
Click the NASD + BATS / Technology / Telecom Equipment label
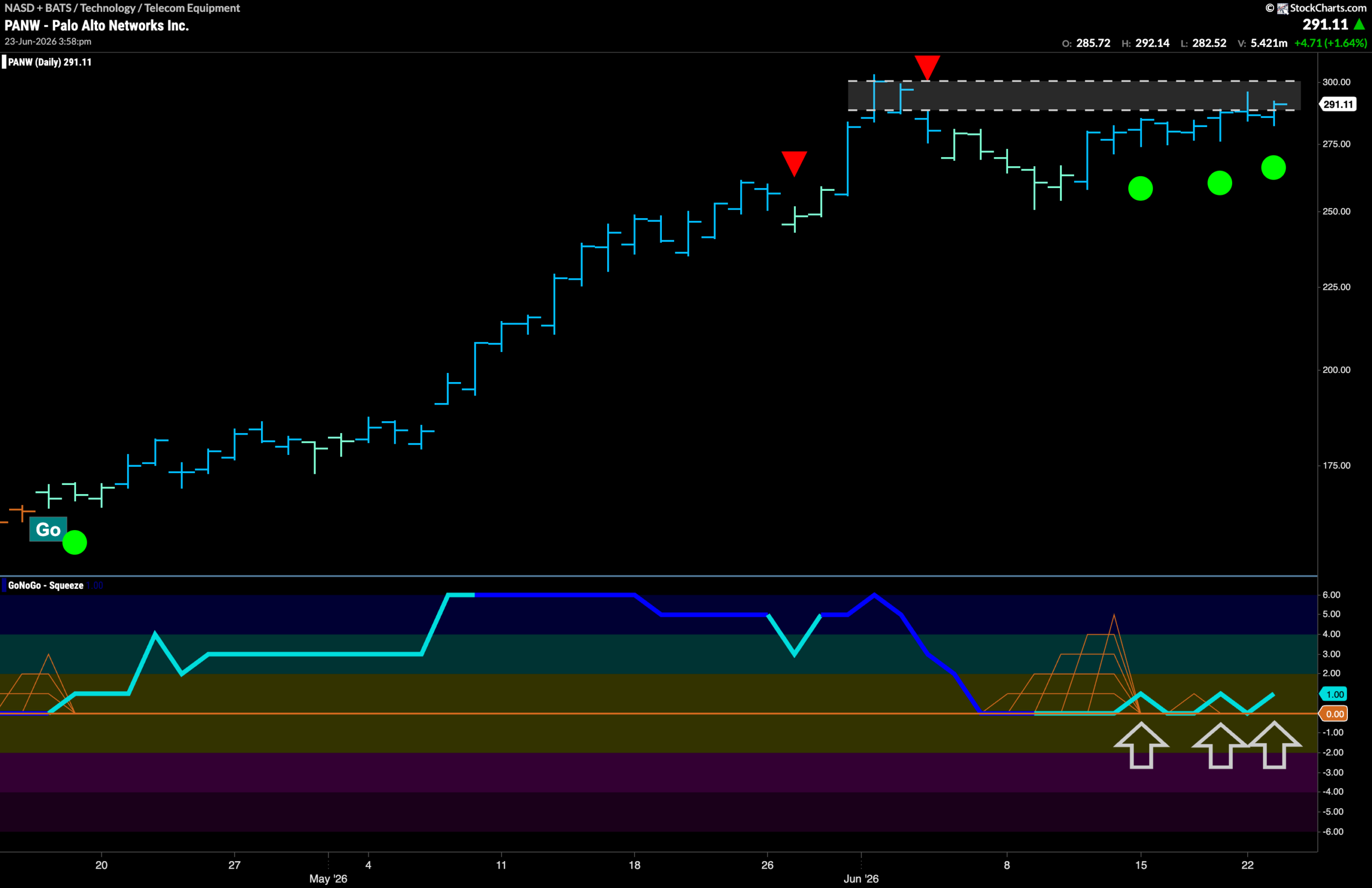pos(122,8)
